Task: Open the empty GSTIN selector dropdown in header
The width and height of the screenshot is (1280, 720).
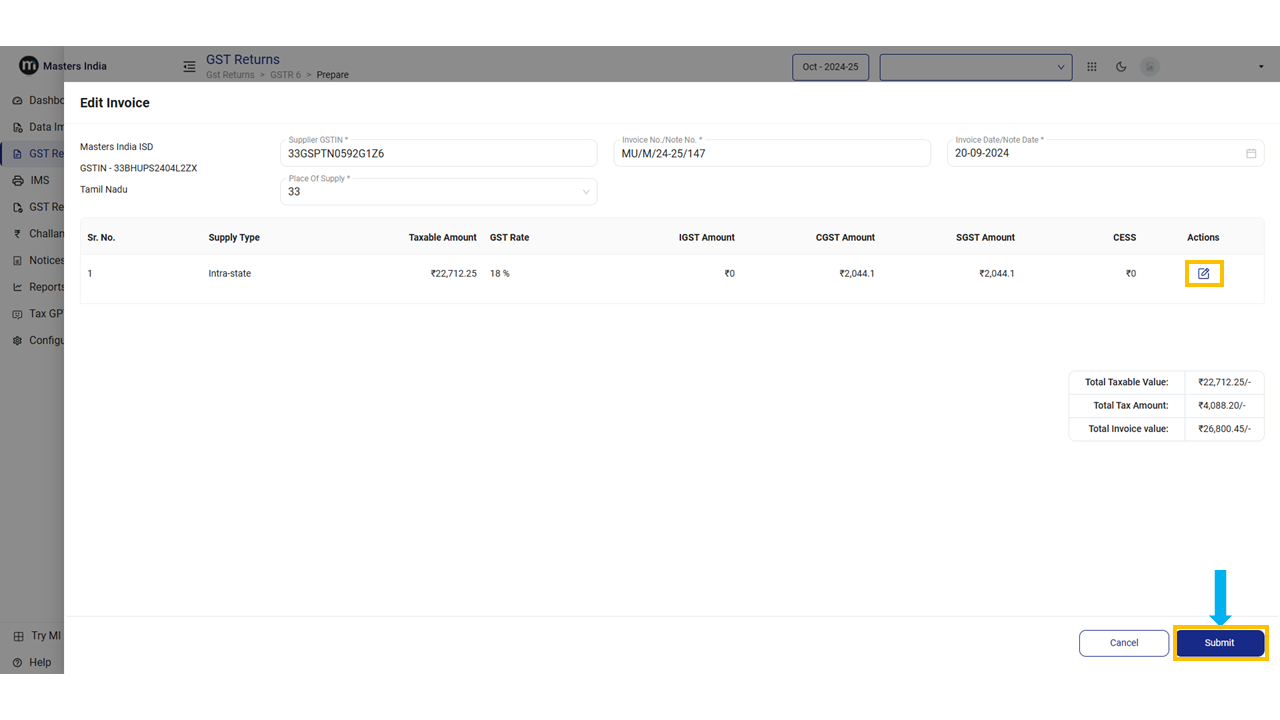Action: point(975,67)
